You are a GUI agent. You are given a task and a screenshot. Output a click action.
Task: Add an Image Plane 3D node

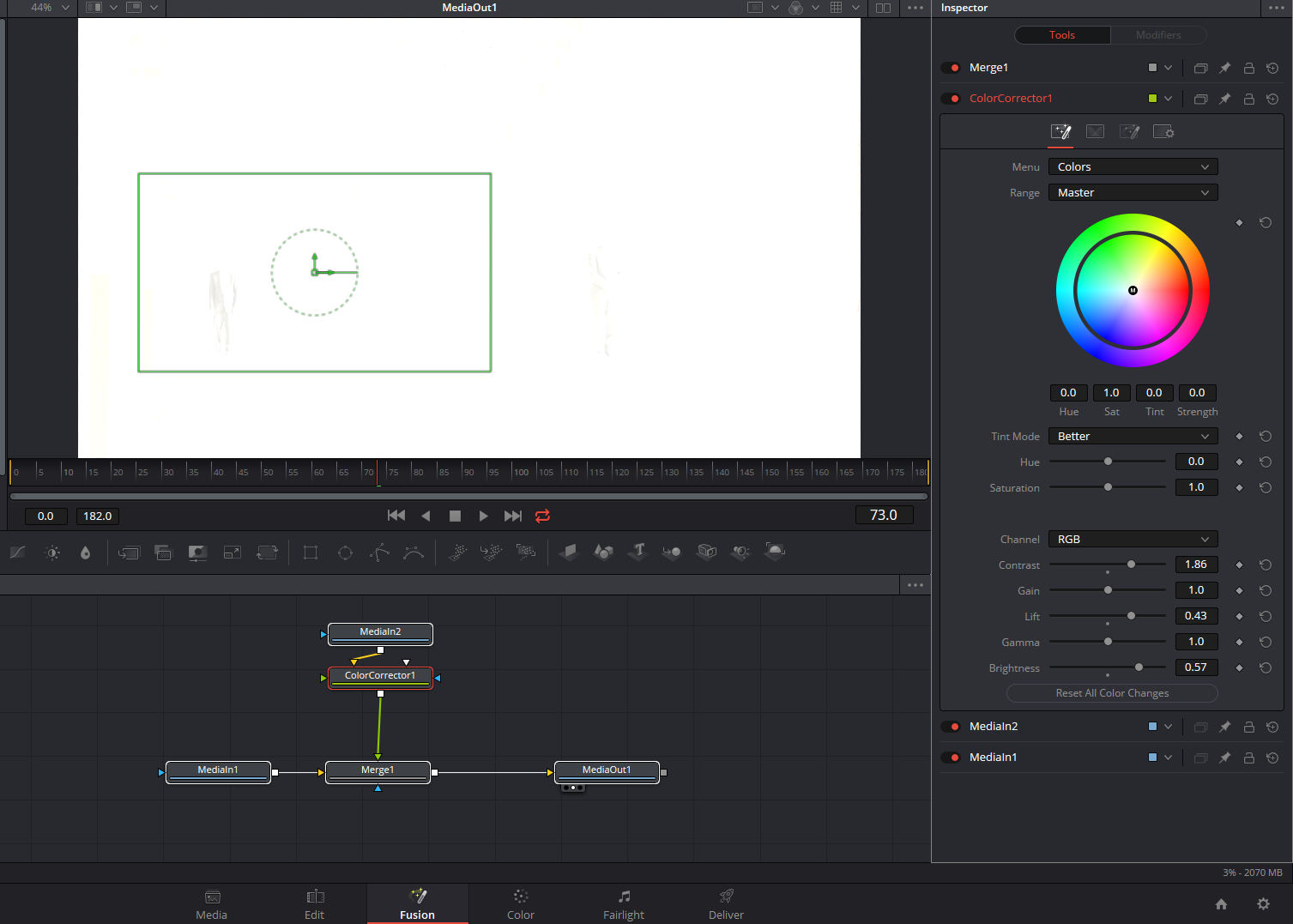(x=568, y=553)
